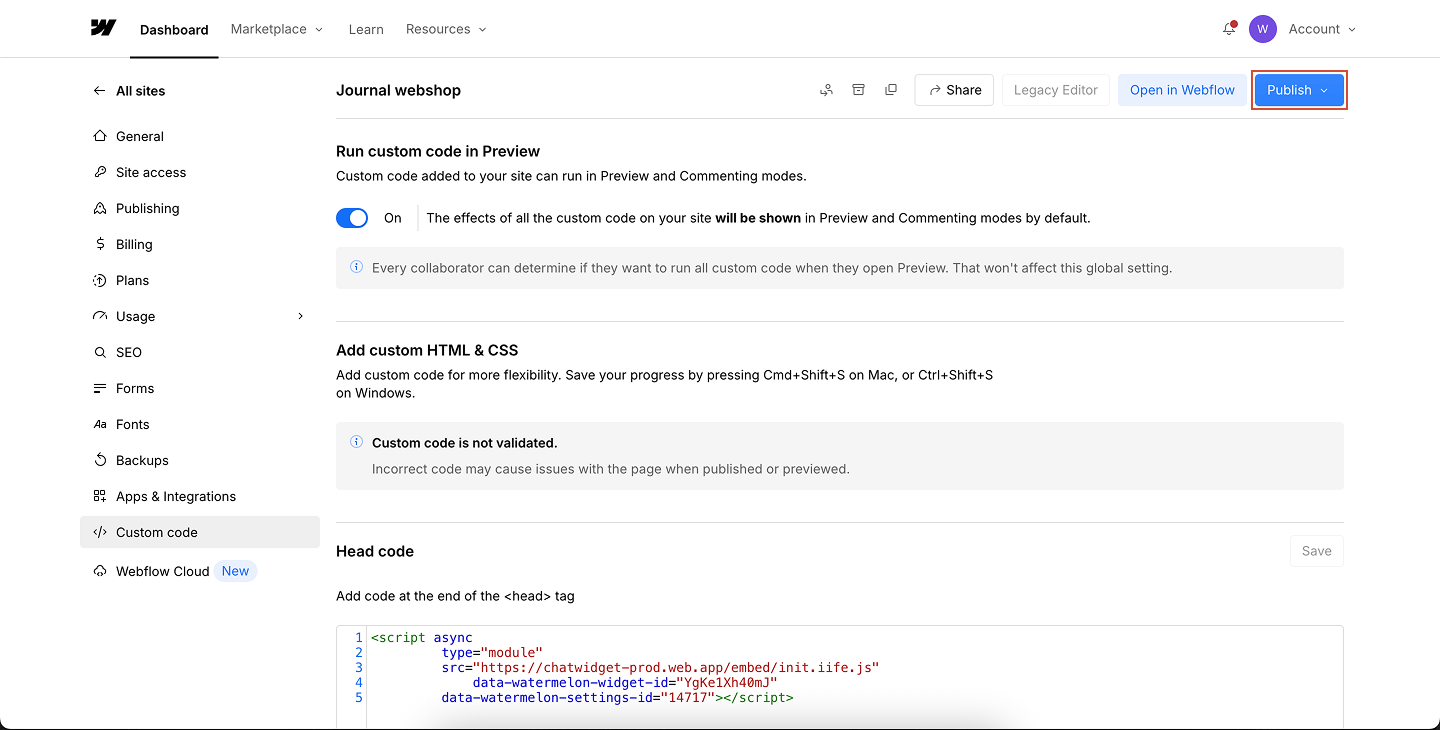Open the Resources dropdown
Screen dimensions: 1440x730
446,29
